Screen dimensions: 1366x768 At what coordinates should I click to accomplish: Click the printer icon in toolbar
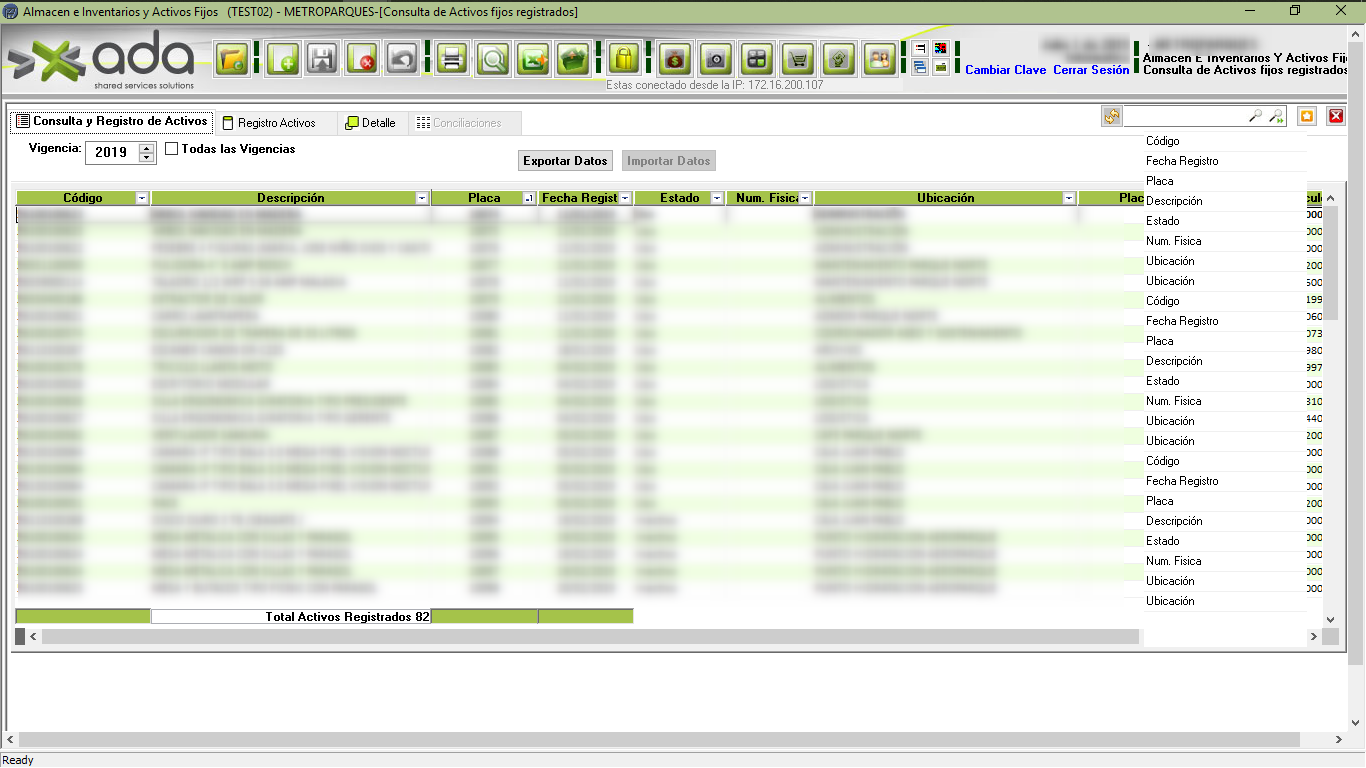tap(452, 60)
